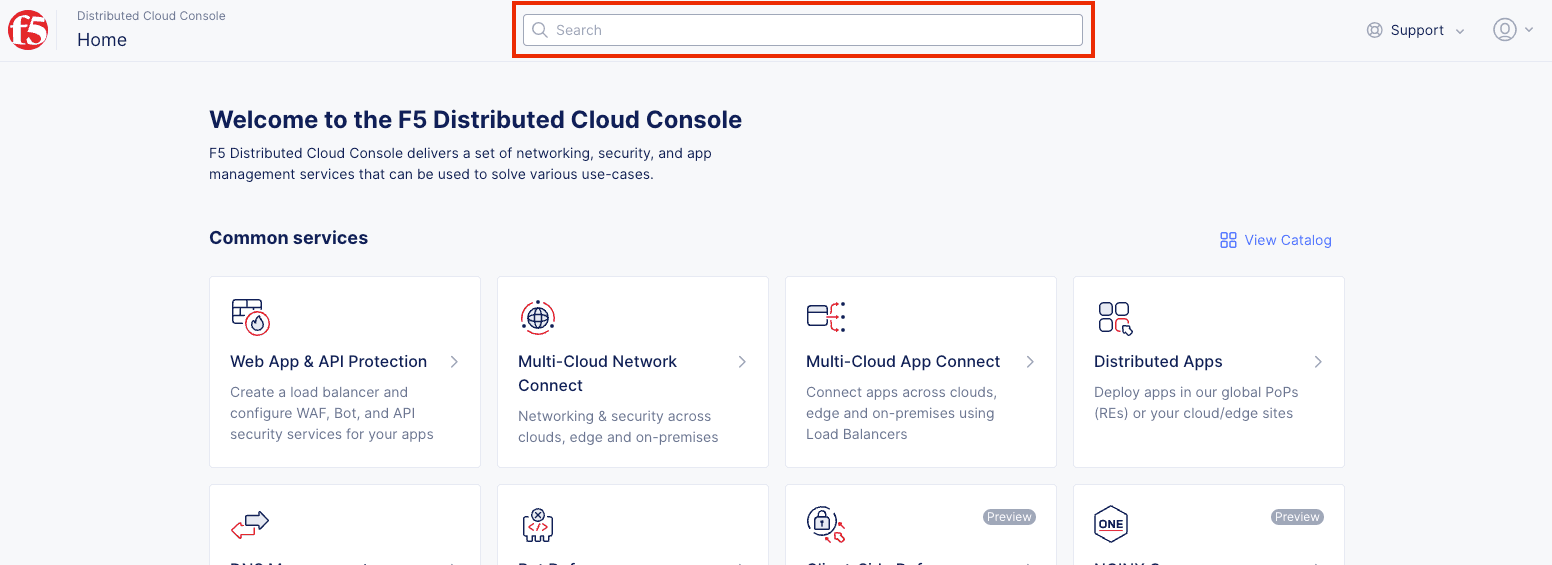Select the Client-Side Defense padlock icon

coord(825,524)
